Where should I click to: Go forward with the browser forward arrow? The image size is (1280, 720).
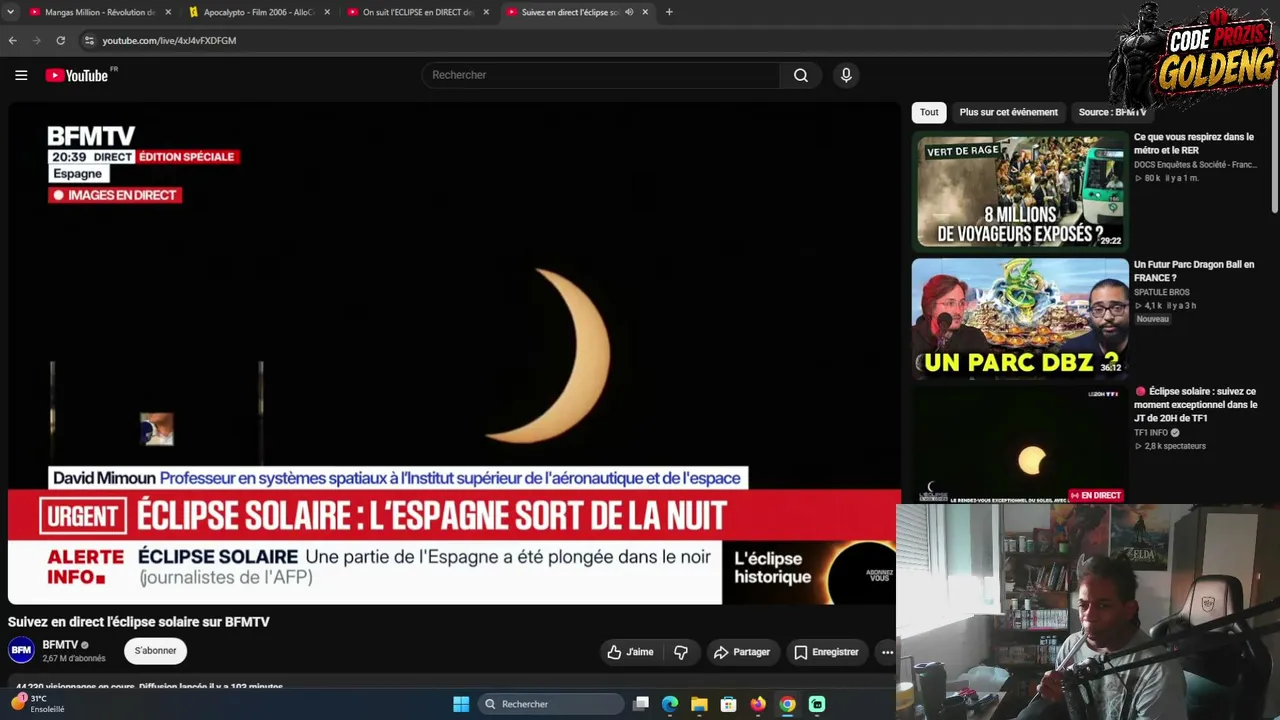[37, 40]
